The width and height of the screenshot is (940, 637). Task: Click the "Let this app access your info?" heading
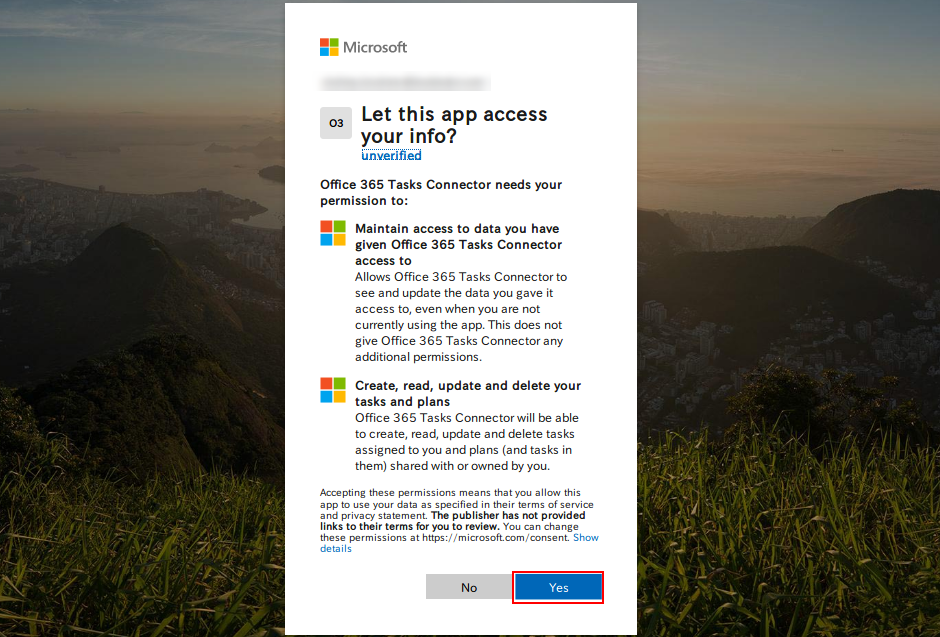(x=453, y=125)
